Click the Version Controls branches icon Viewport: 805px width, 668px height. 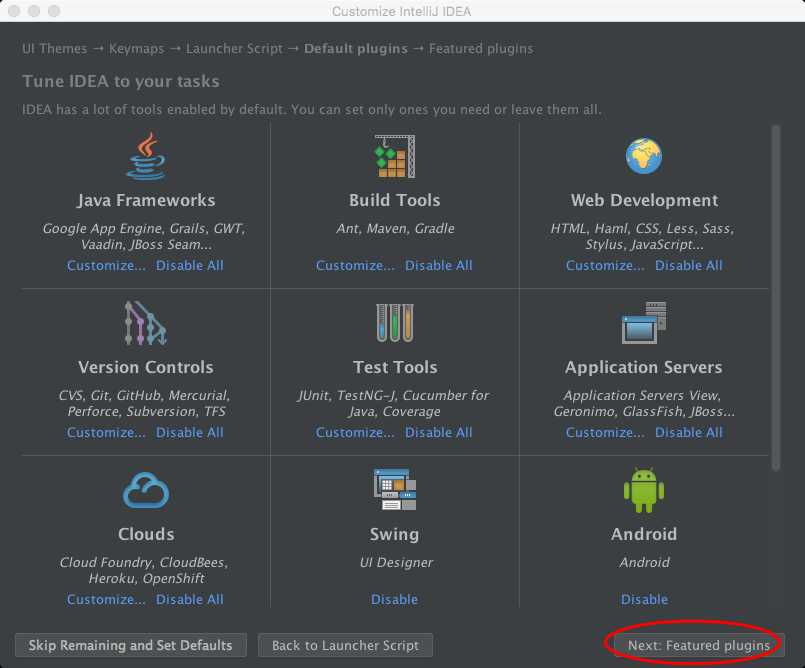tap(146, 323)
